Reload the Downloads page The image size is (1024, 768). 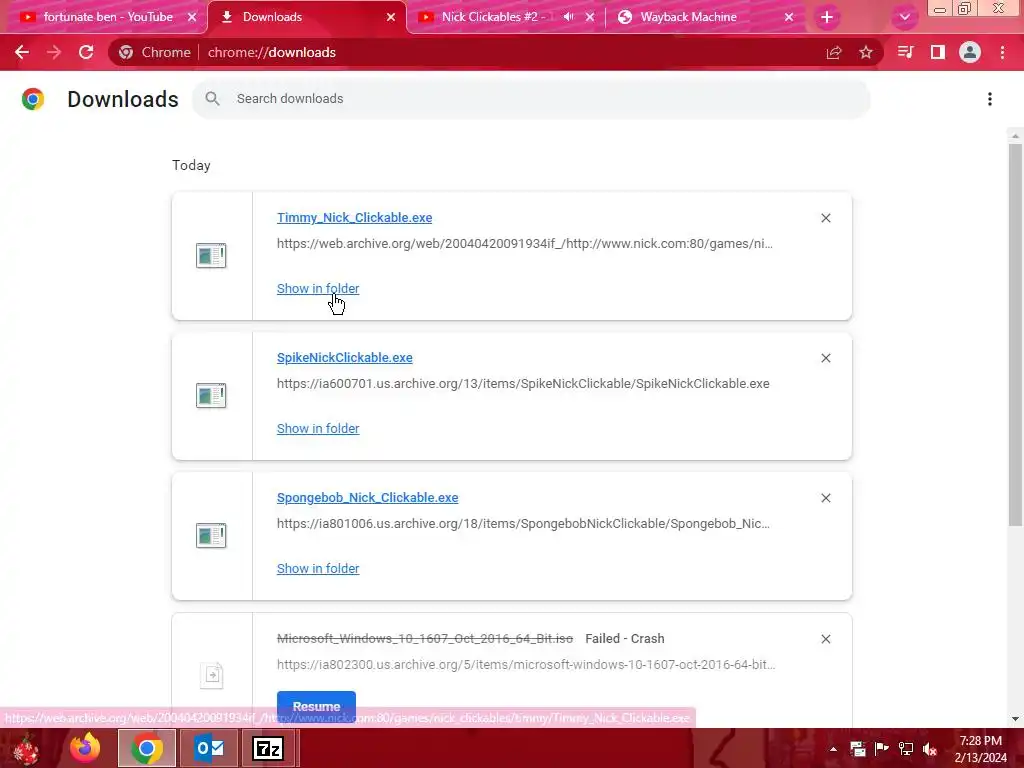[x=86, y=52]
